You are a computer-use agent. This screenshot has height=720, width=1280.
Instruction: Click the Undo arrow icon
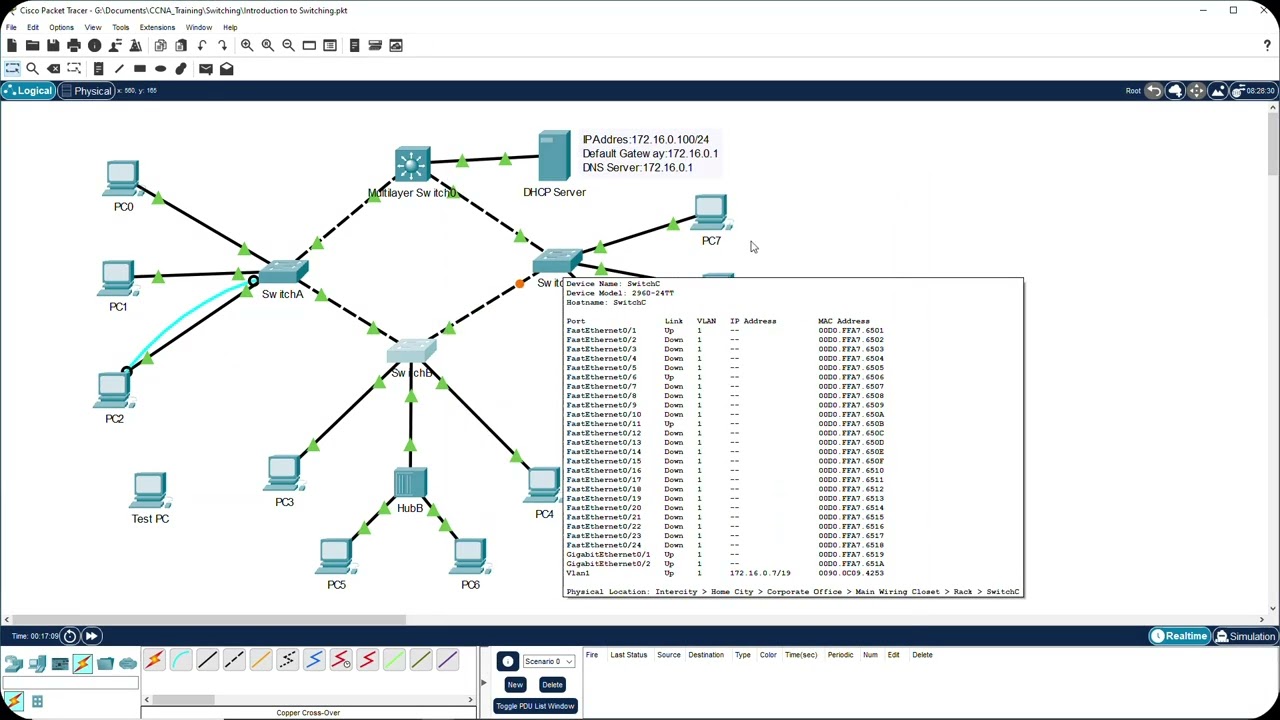(202, 45)
